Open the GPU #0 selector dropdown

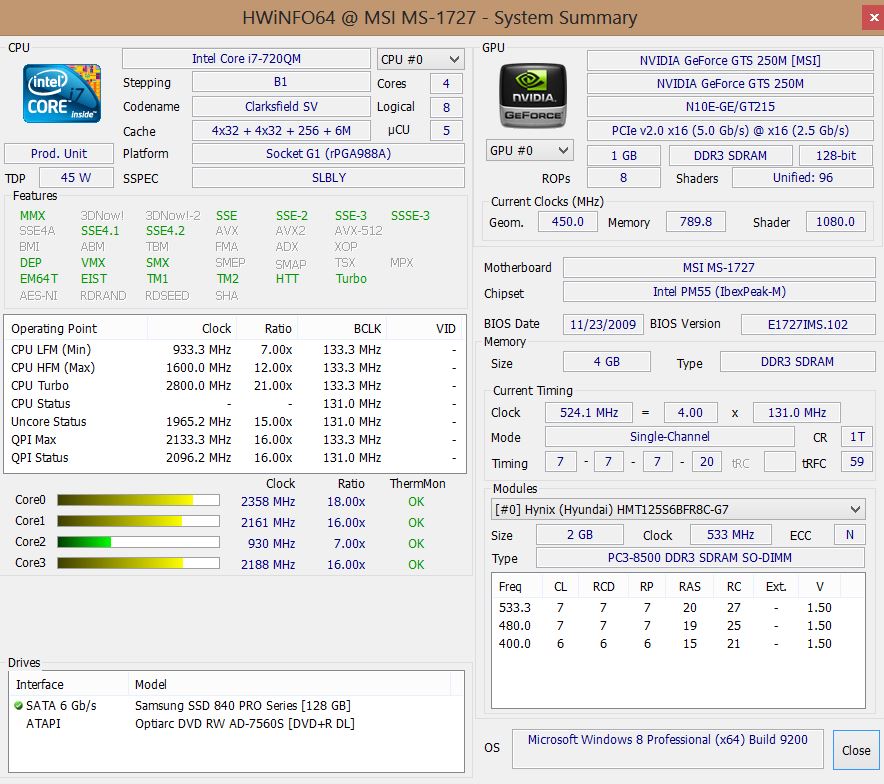tap(529, 150)
